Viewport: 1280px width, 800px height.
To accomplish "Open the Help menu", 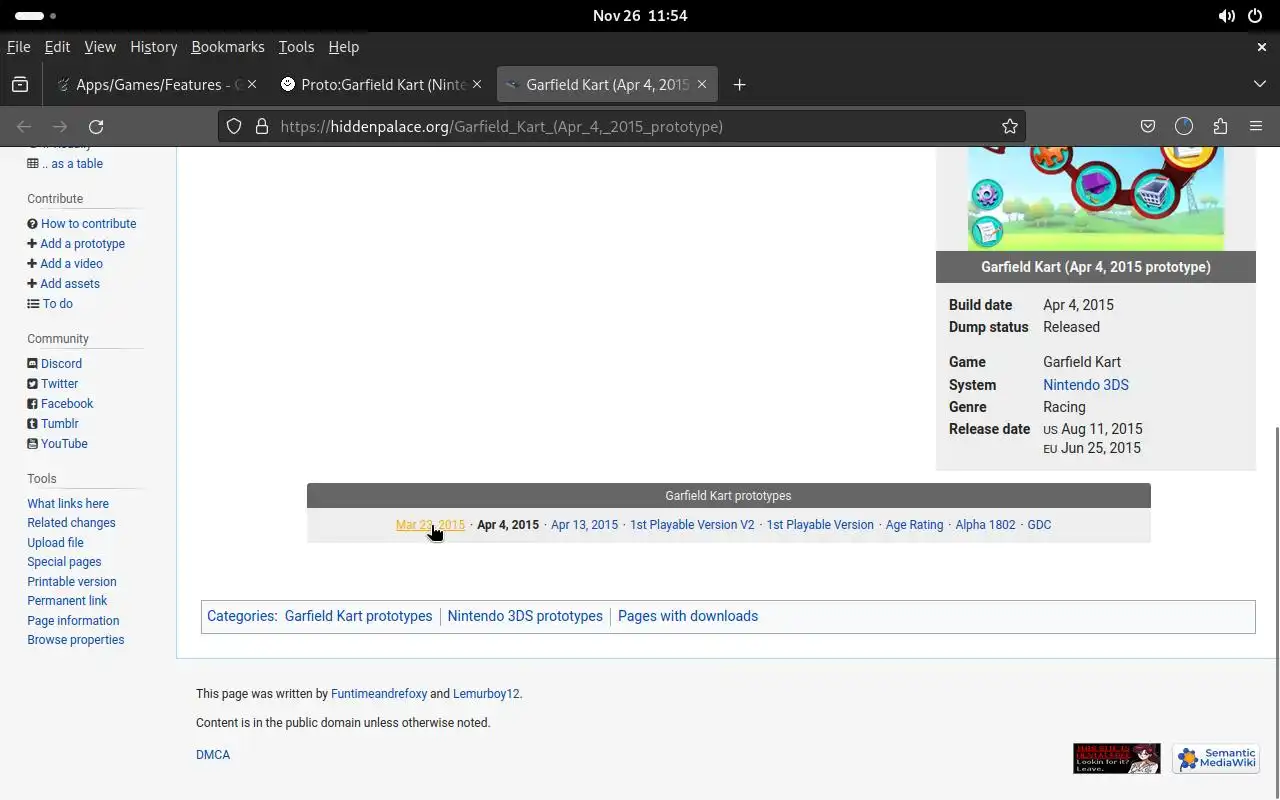I will (x=343, y=47).
